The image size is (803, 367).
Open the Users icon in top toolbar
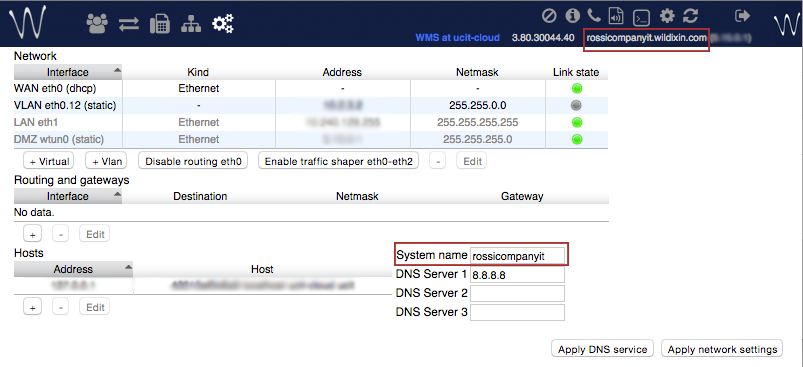96,24
